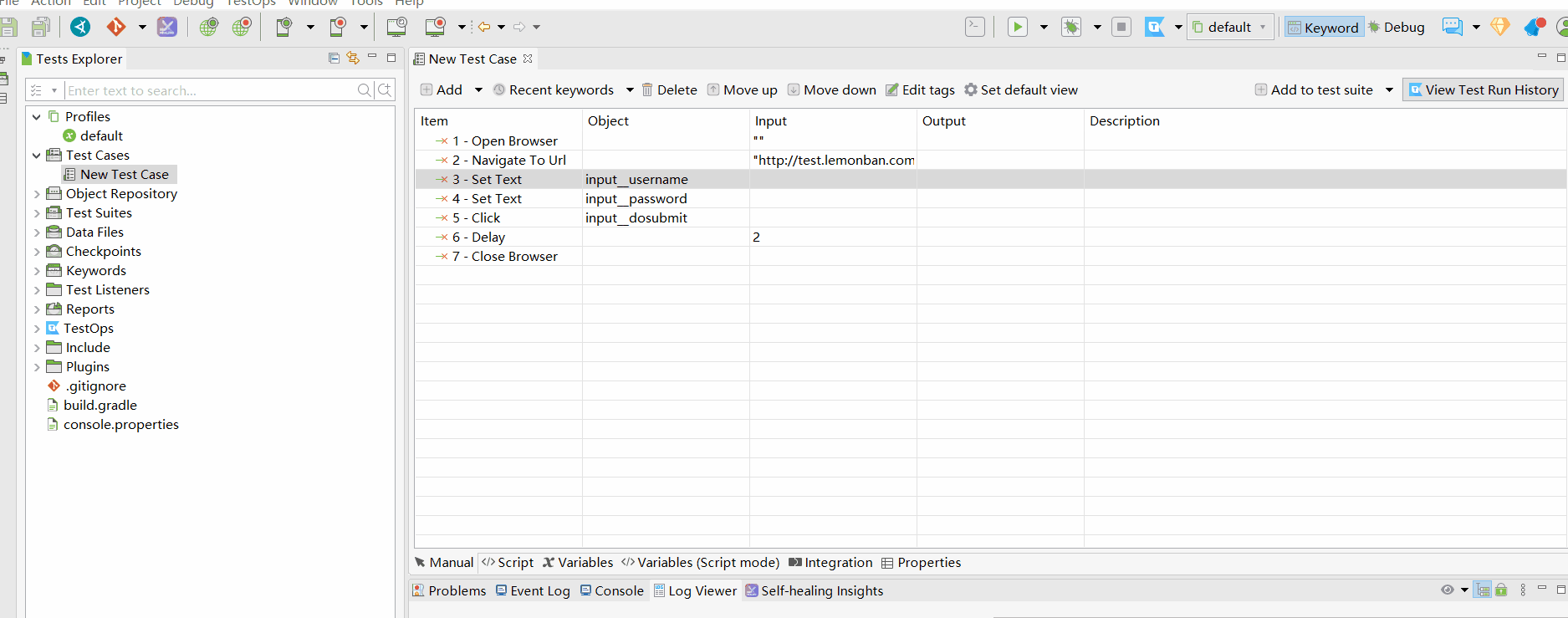
Task: Click the Delete button in the test toolbar
Action: pyautogui.click(x=669, y=90)
